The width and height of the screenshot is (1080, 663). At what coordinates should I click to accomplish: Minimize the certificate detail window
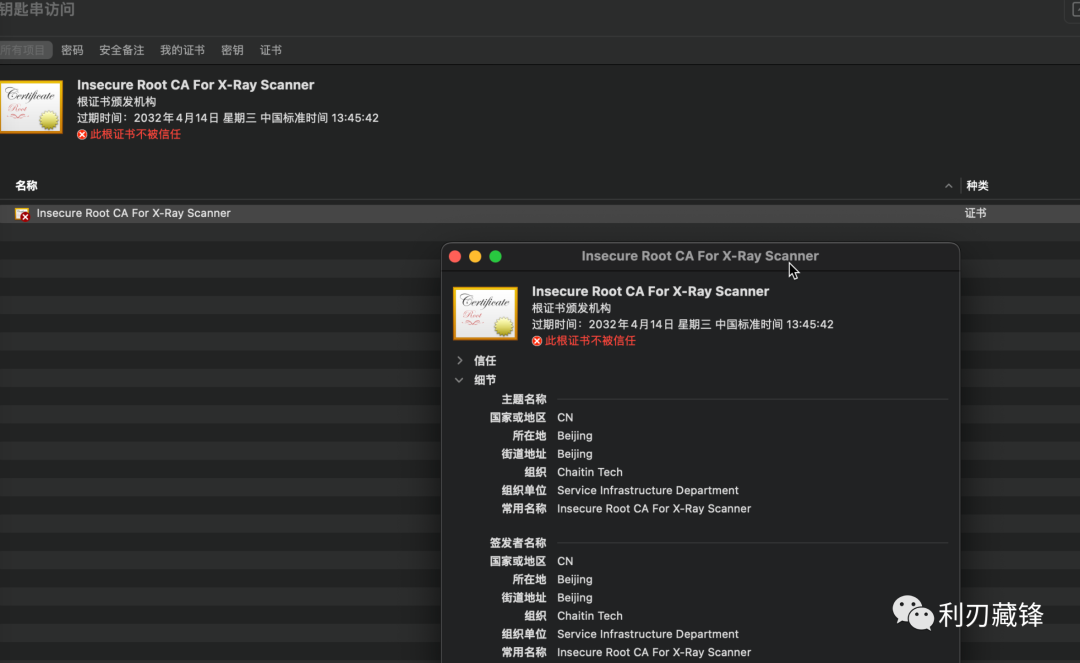coord(475,257)
